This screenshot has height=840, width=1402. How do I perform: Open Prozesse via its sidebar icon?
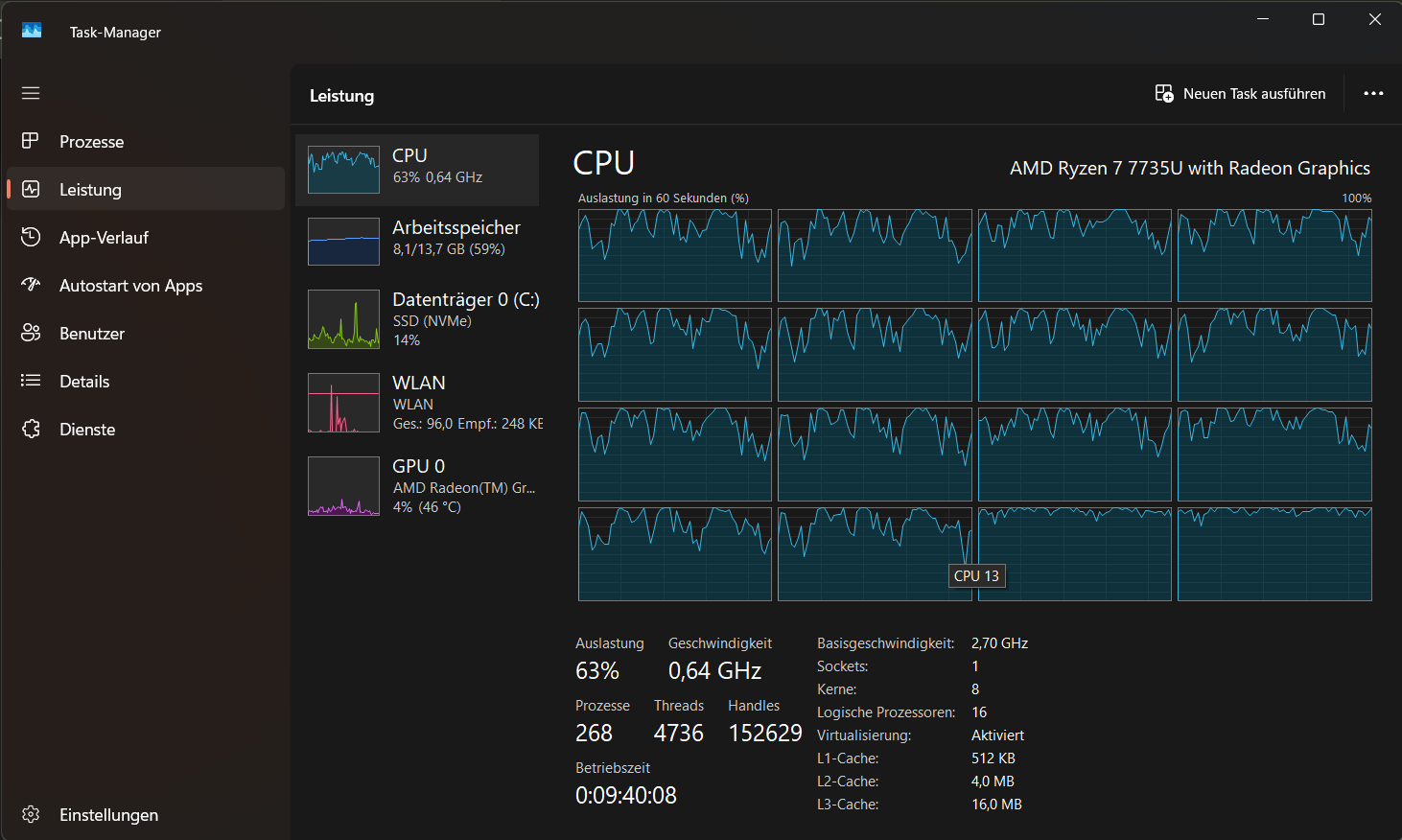click(31, 141)
